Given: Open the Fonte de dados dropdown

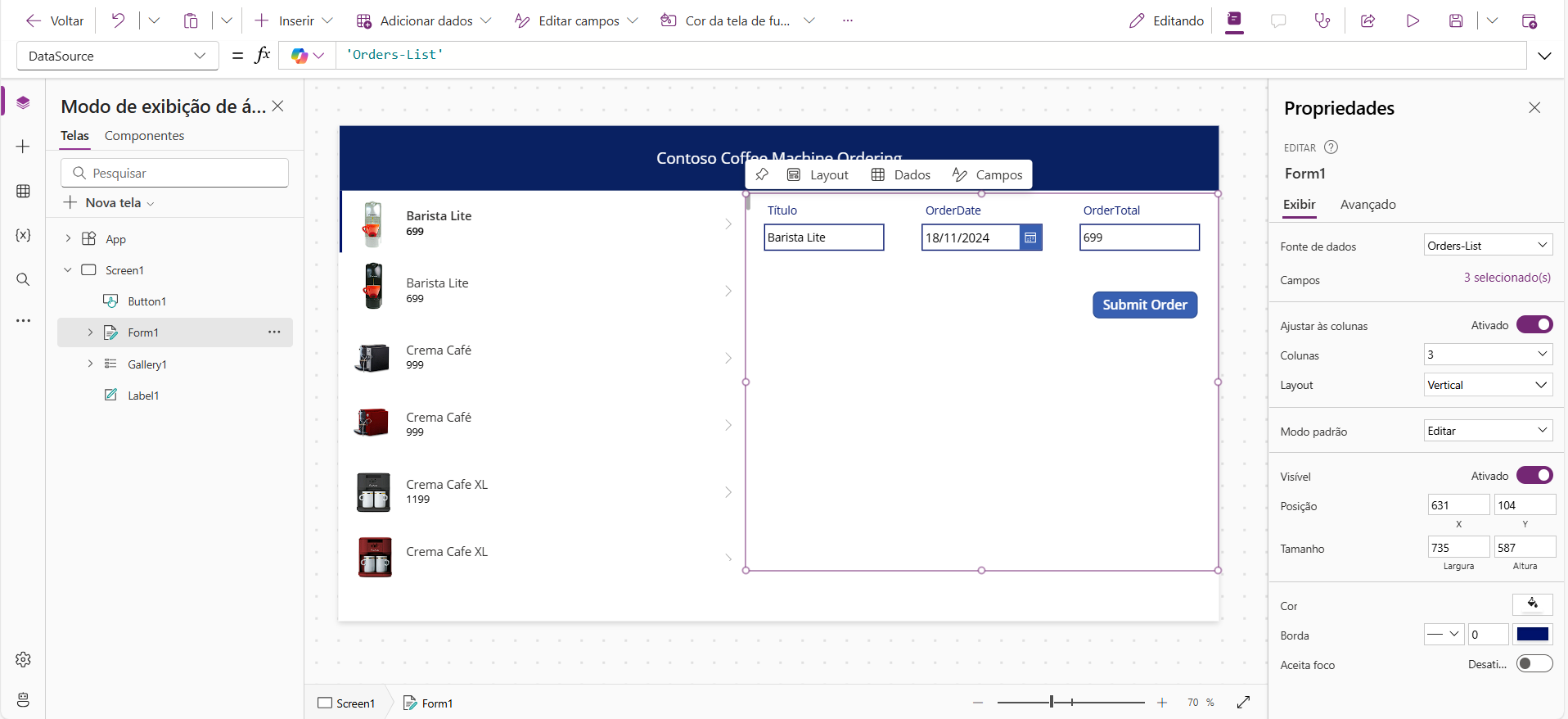Looking at the screenshot, I should 1488,246.
